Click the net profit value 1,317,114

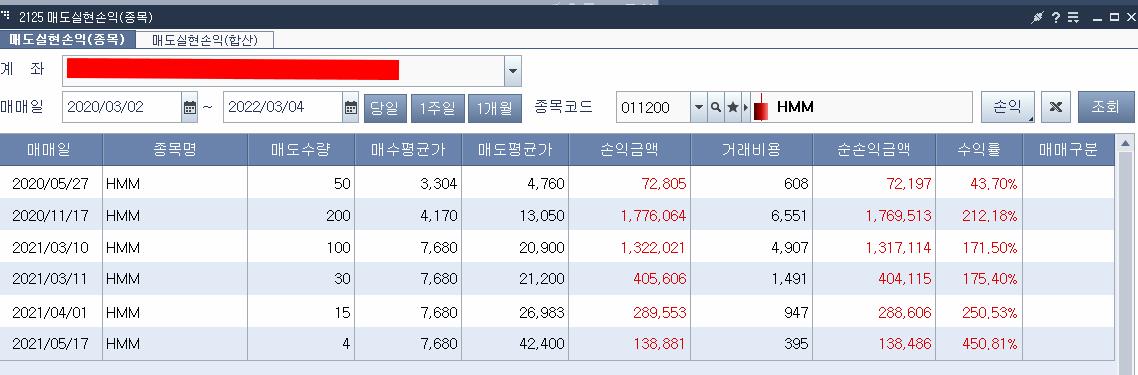[x=898, y=248]
